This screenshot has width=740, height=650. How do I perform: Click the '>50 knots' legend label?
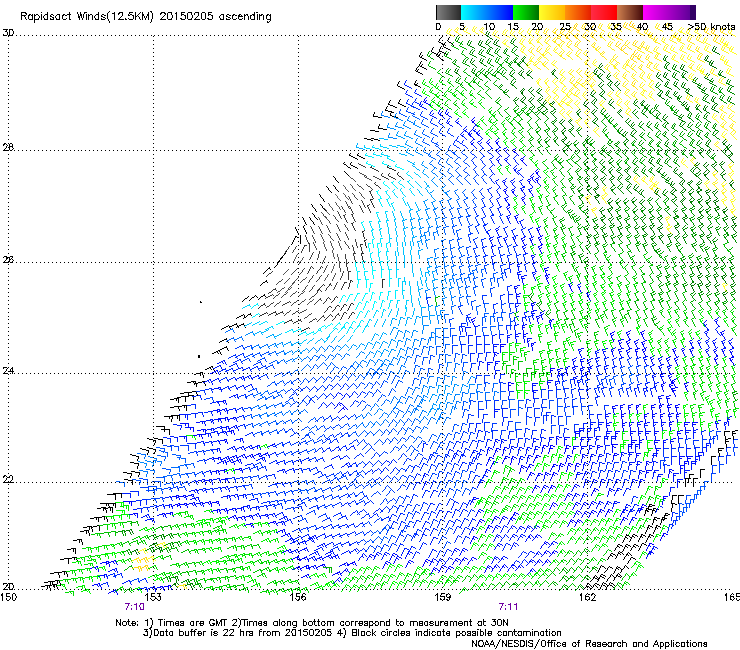pos(711,27)
